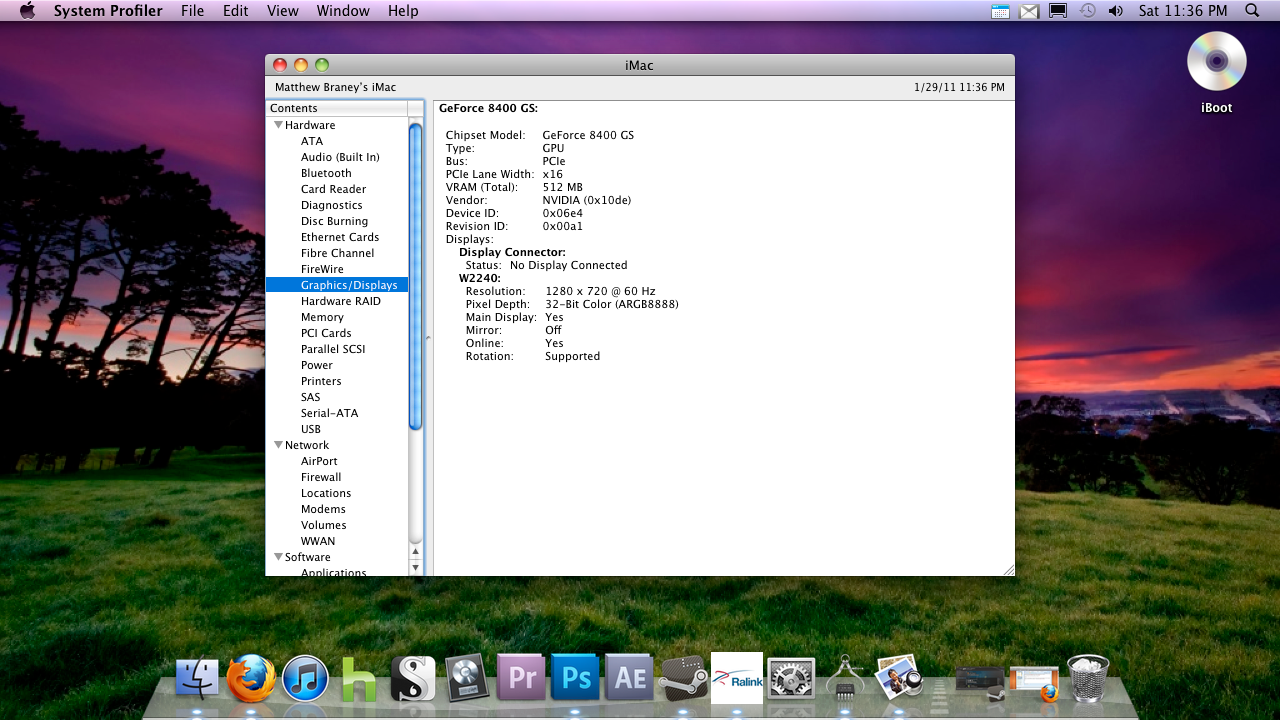The height and width of the screenshot is (720, 1280).
Task: Open Preview from the Dock
Action: (898, 678)
